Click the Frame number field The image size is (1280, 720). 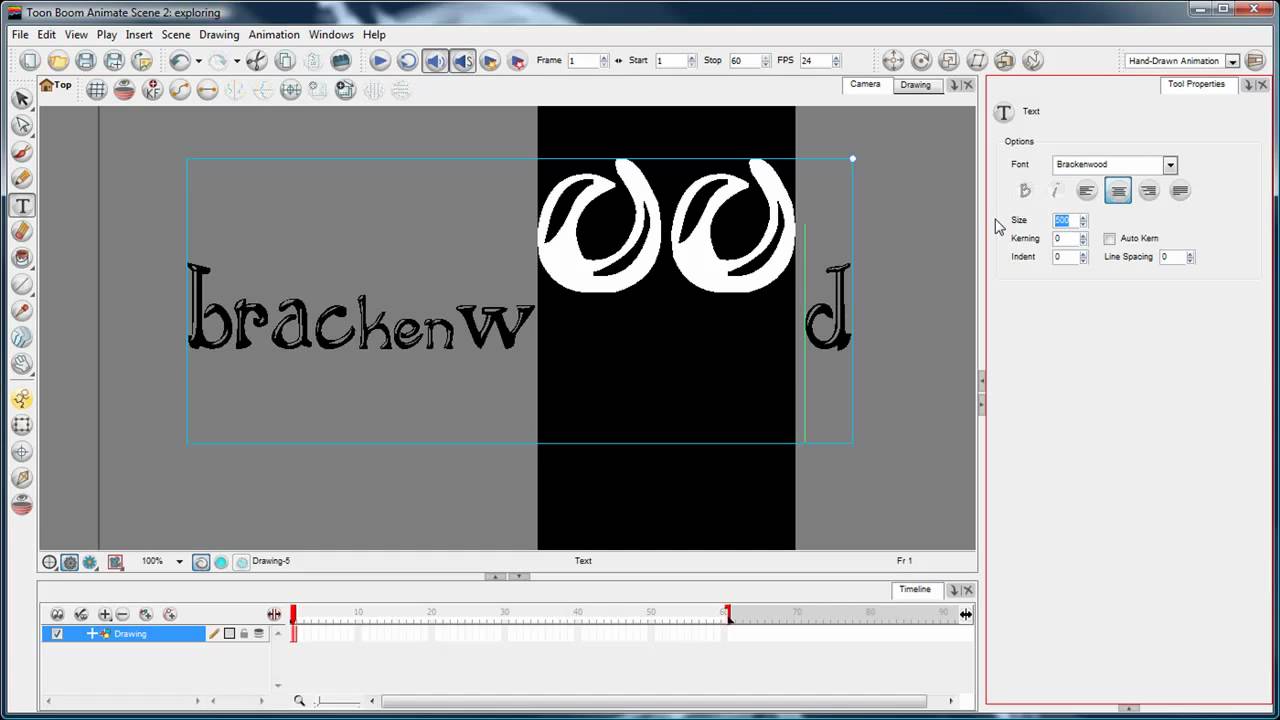(583, 61)
